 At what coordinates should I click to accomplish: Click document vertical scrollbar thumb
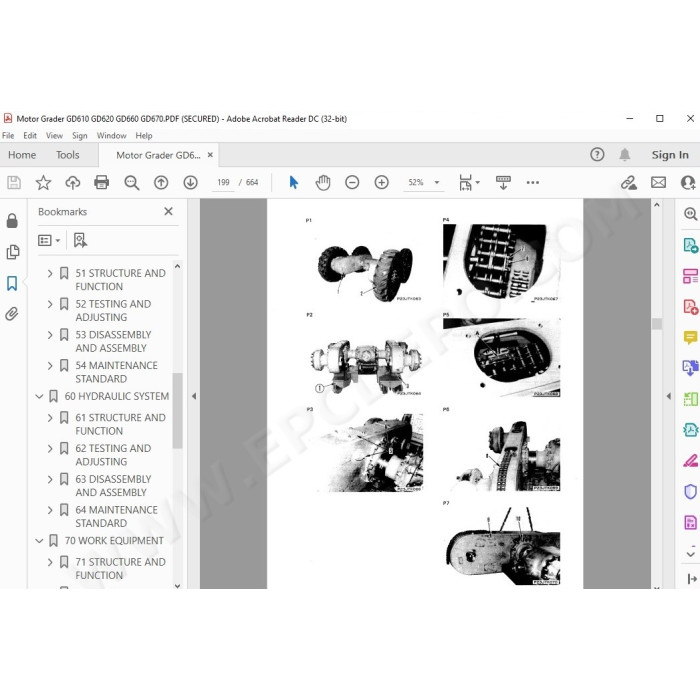(657, 324)
